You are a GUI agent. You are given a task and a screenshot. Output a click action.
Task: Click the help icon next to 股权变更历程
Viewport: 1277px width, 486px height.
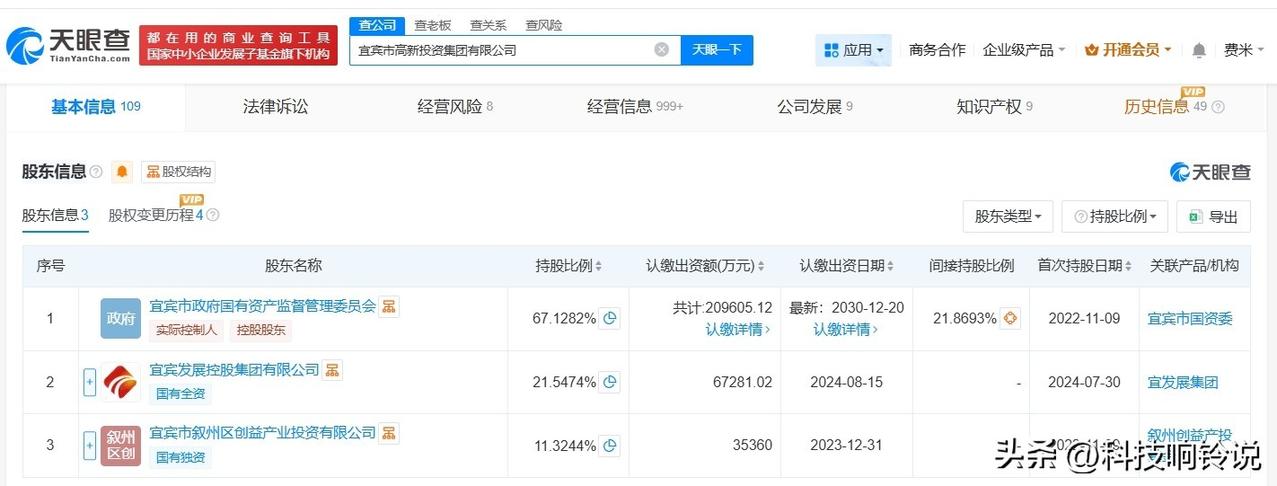click(212, 215)
